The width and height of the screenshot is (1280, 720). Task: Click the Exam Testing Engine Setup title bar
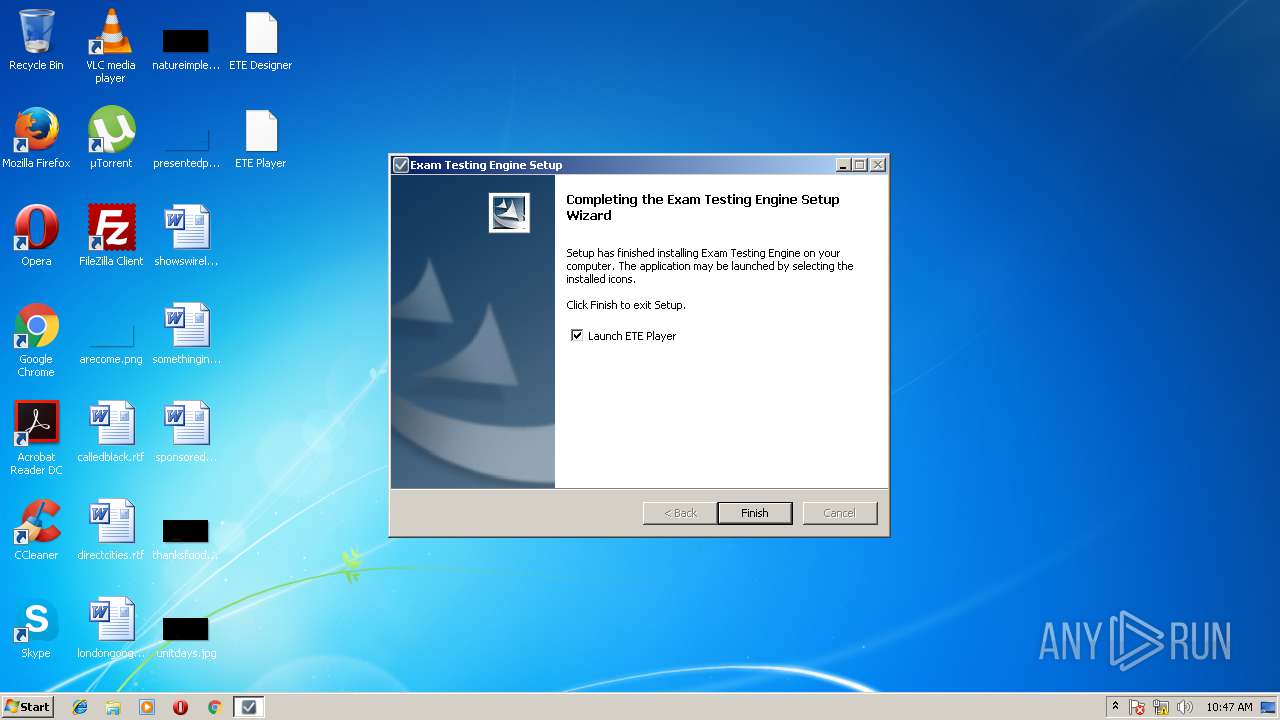(x=638, y=165)
